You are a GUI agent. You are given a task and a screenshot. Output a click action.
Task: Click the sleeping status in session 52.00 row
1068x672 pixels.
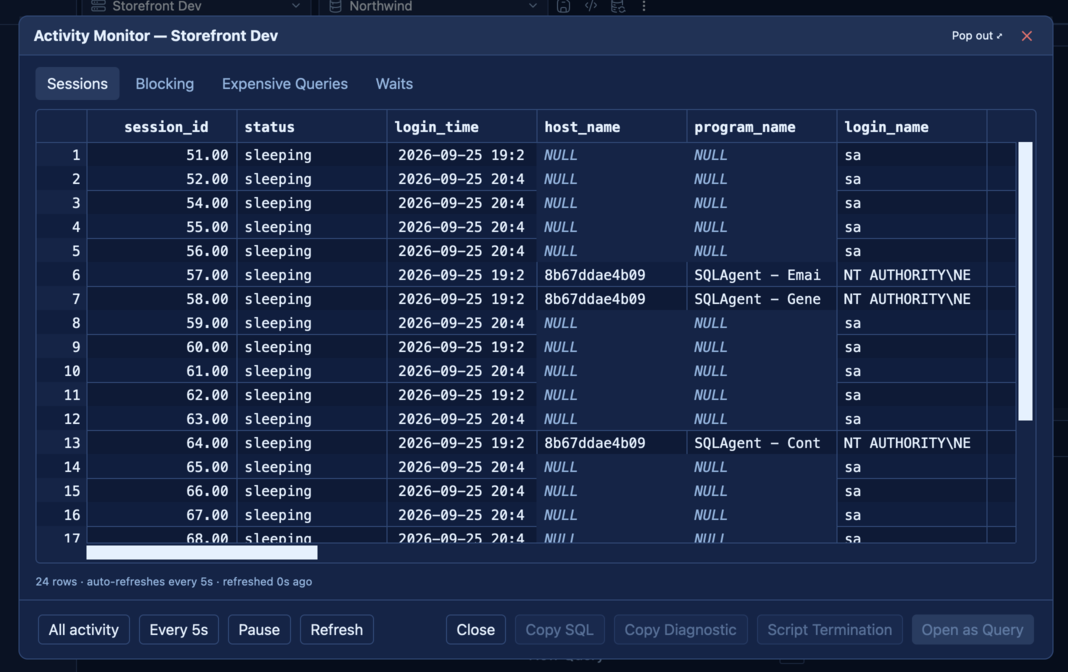tap(312, 179)
